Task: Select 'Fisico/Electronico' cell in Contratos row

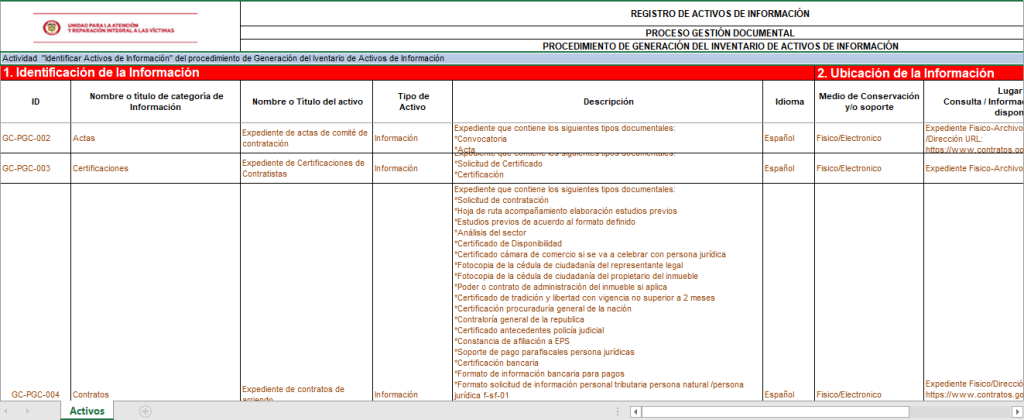Action: [x=869, y=292]
